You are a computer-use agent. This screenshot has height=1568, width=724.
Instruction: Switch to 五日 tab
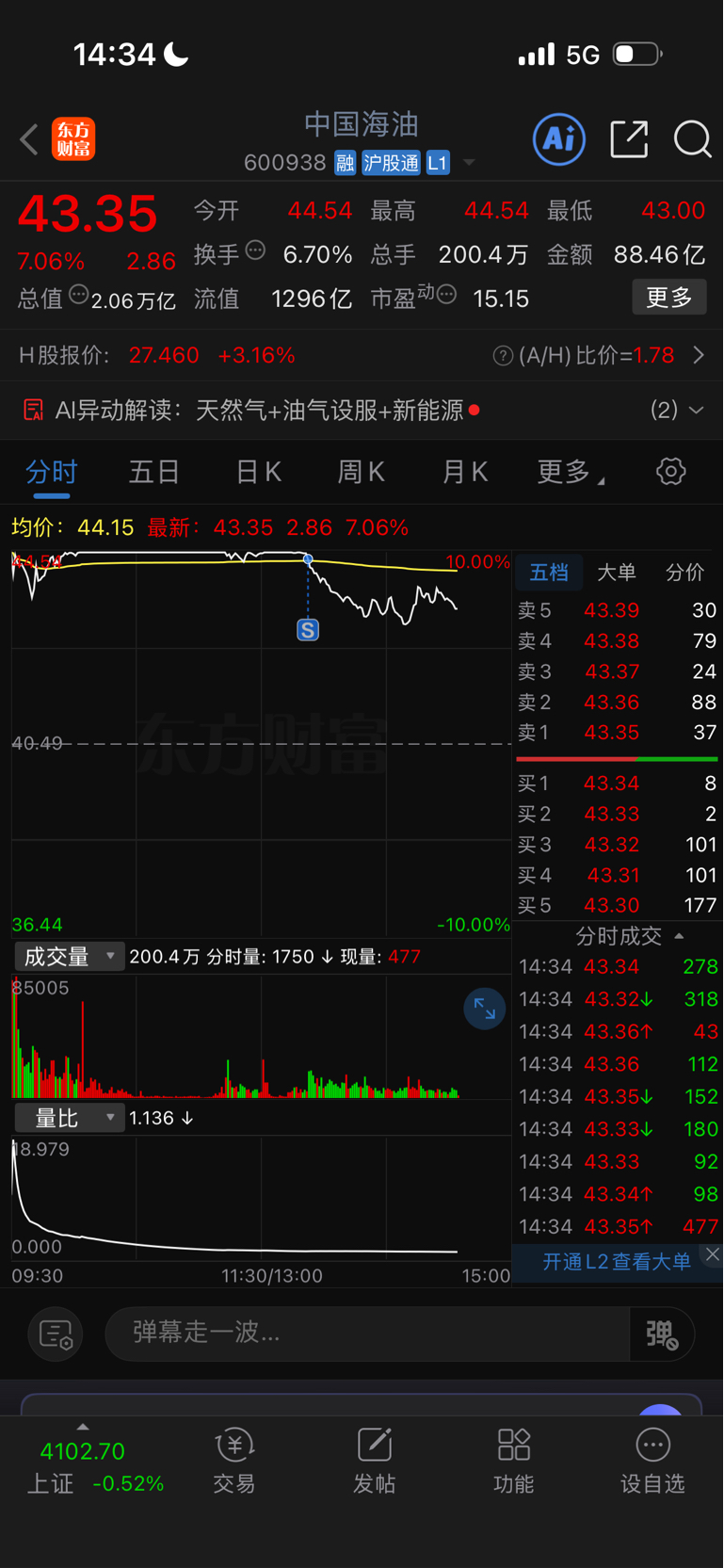coord(154,472)
